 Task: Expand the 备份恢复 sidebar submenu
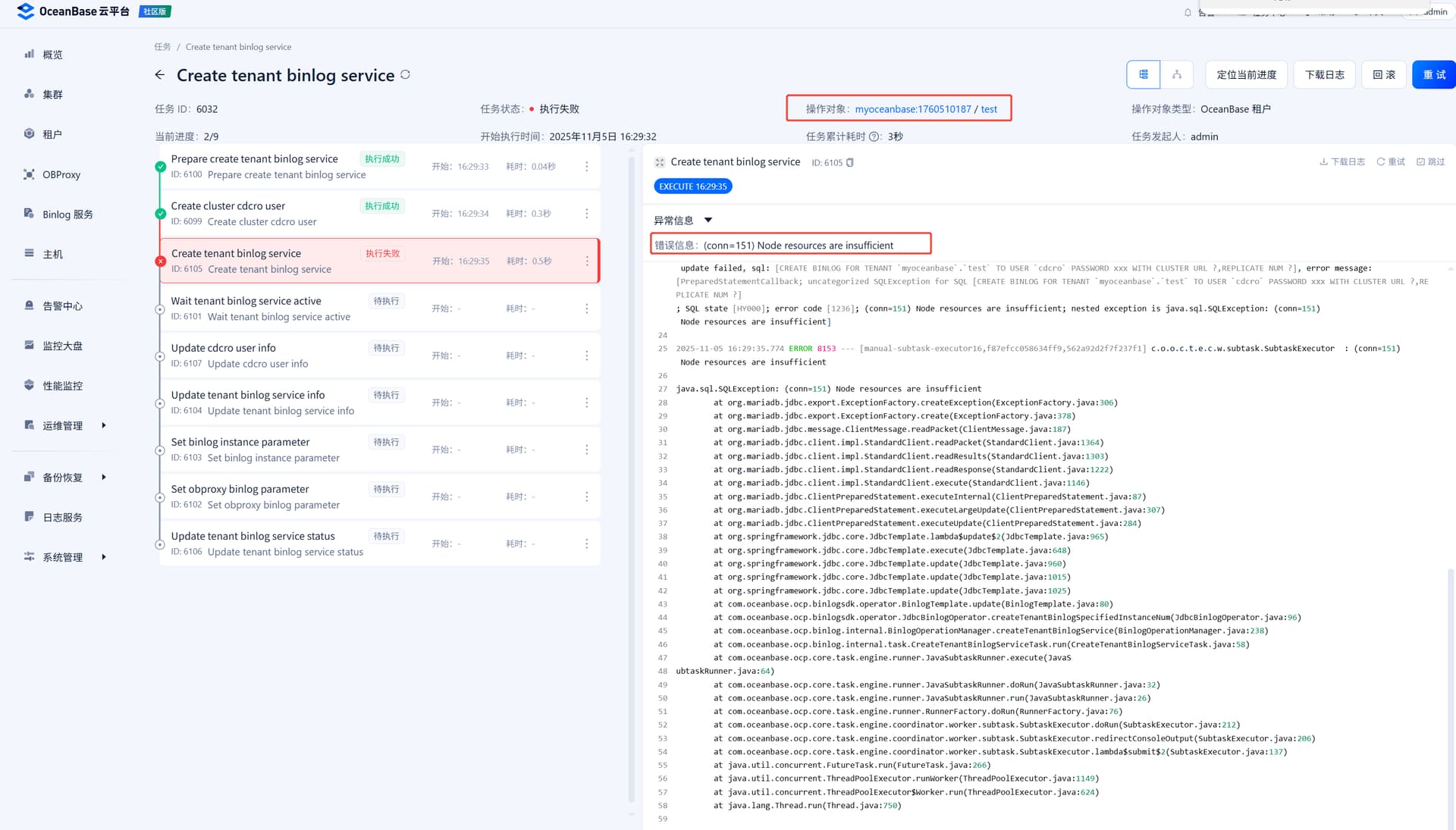104,478
